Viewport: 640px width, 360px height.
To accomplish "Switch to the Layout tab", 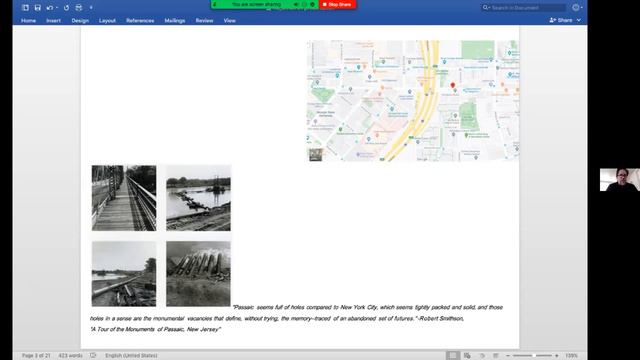I will click(107, 20).
